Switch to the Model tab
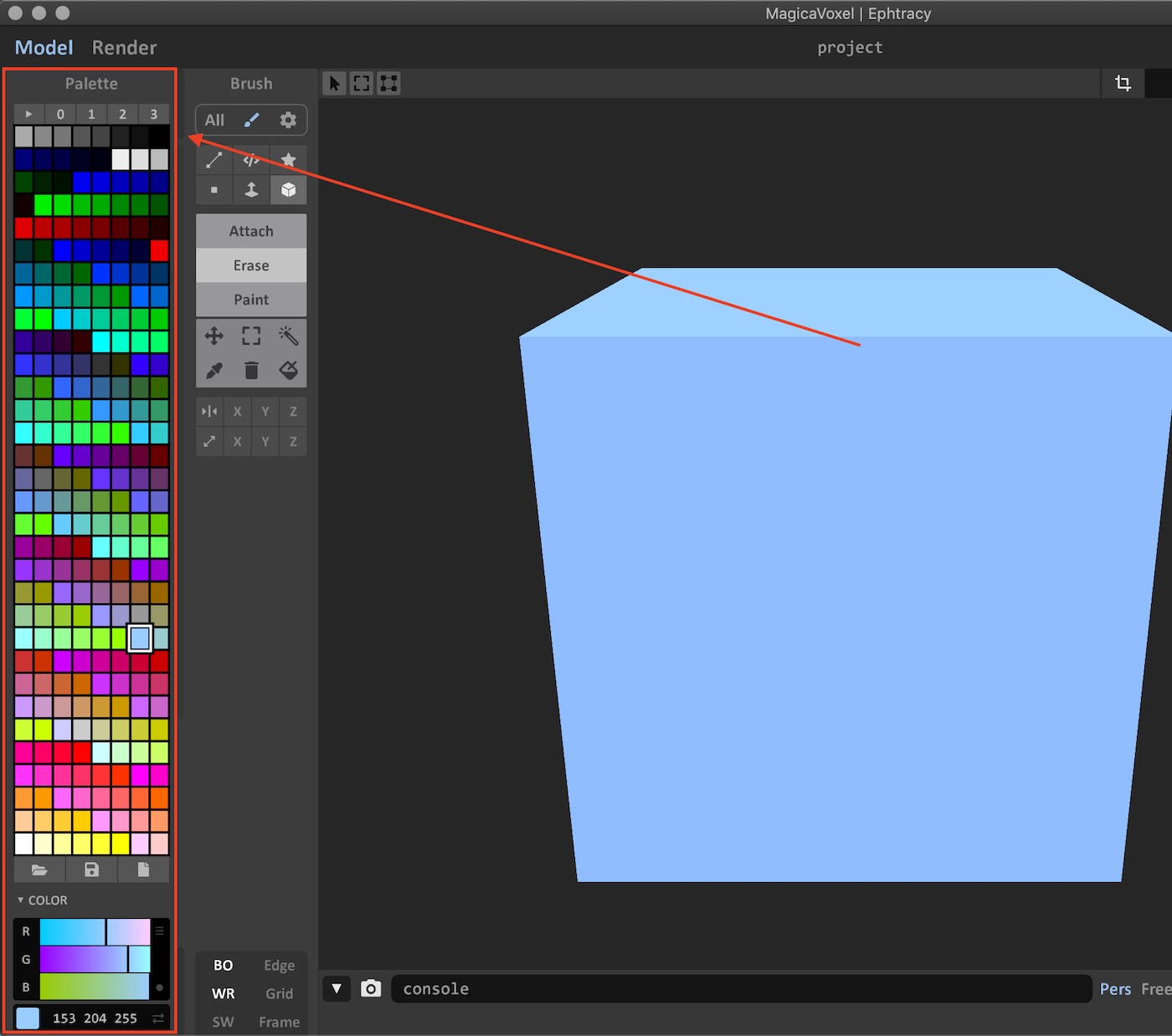Viewport: 1172px width, 1036px height. point(44,48)
